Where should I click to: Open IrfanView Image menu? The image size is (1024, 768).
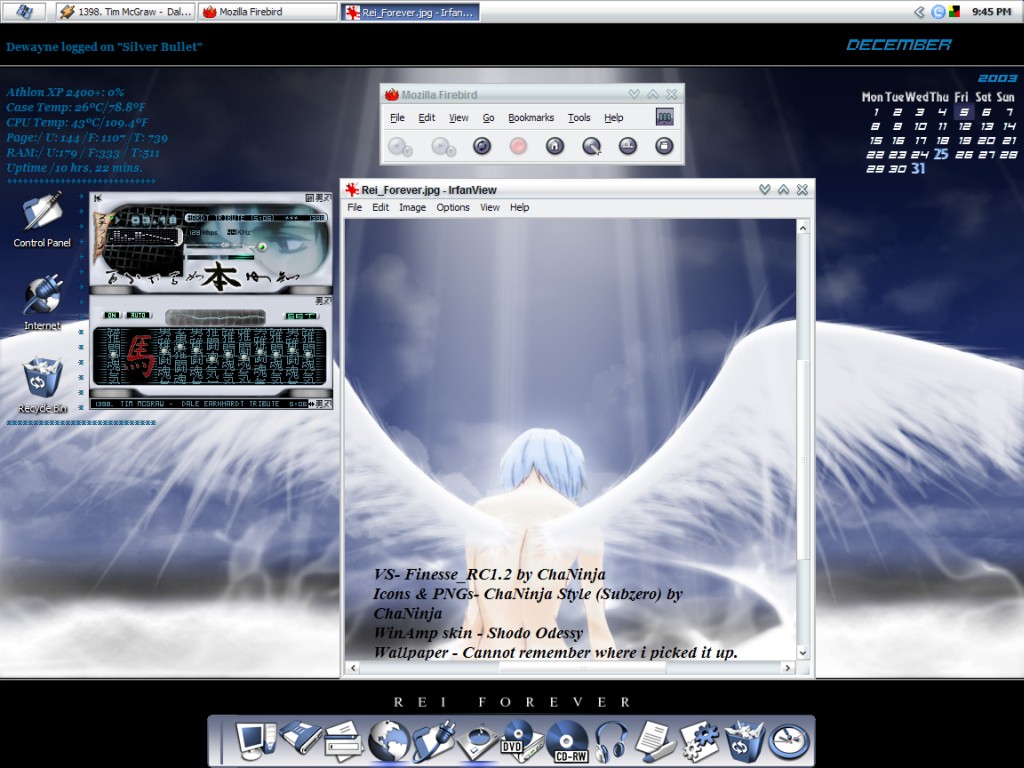click(x=412, y=207)
